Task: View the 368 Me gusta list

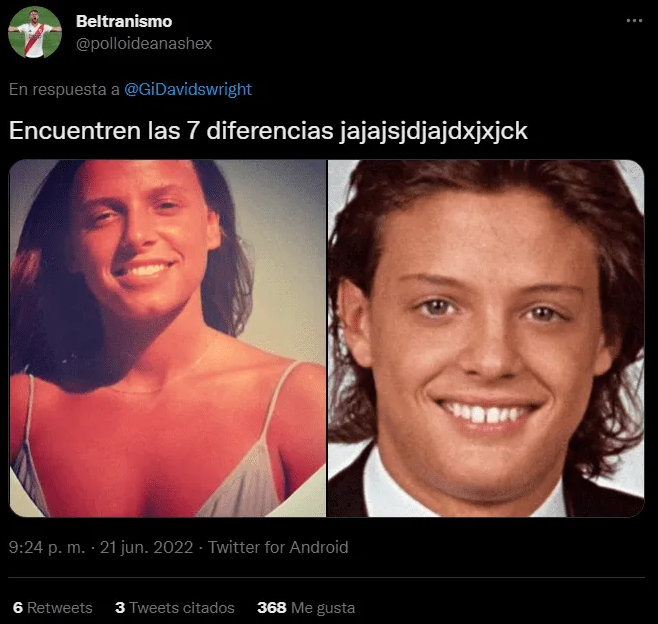Action: tap(306, 608)
